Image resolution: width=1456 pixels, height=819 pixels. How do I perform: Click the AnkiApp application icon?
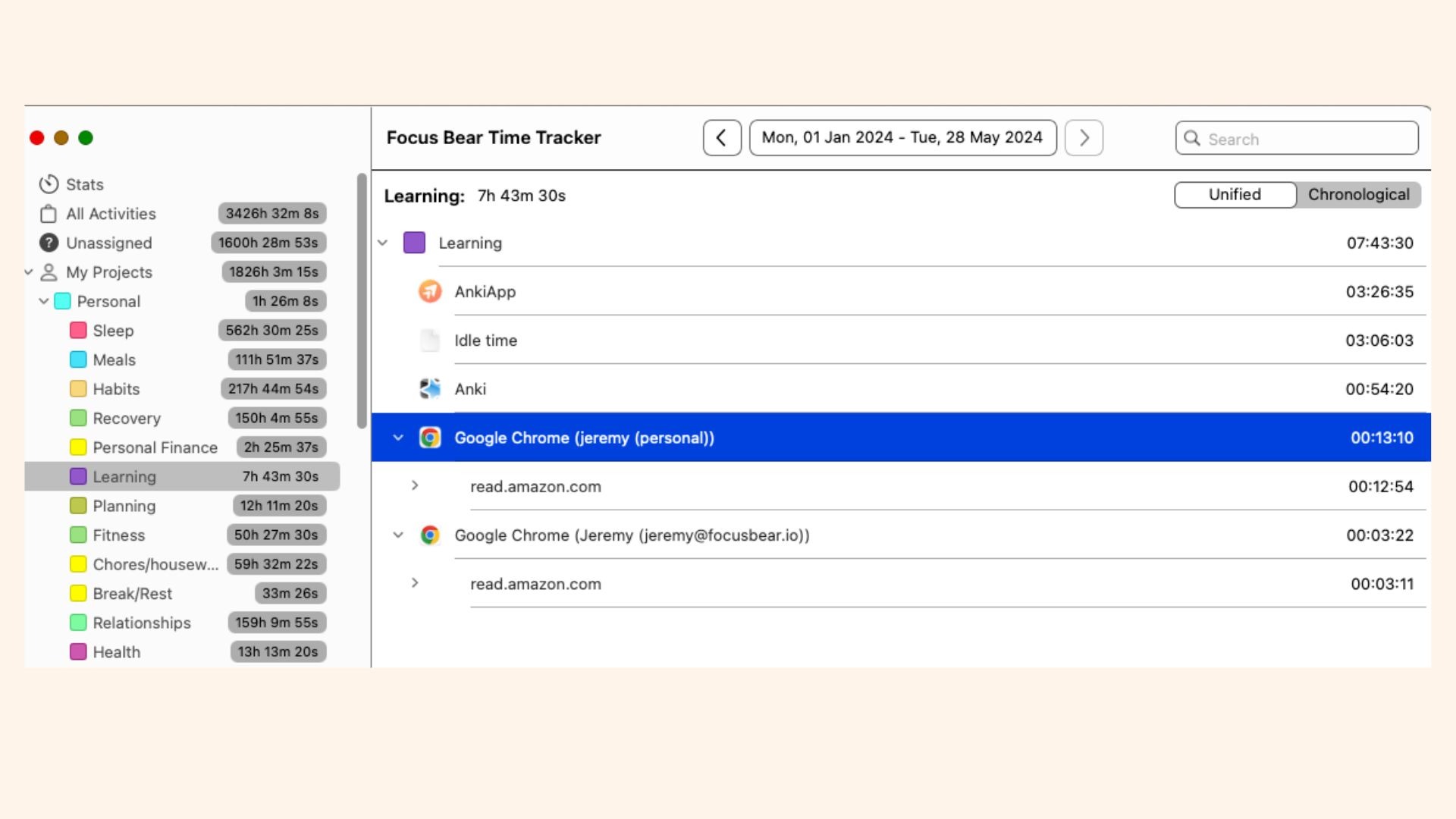430,291
